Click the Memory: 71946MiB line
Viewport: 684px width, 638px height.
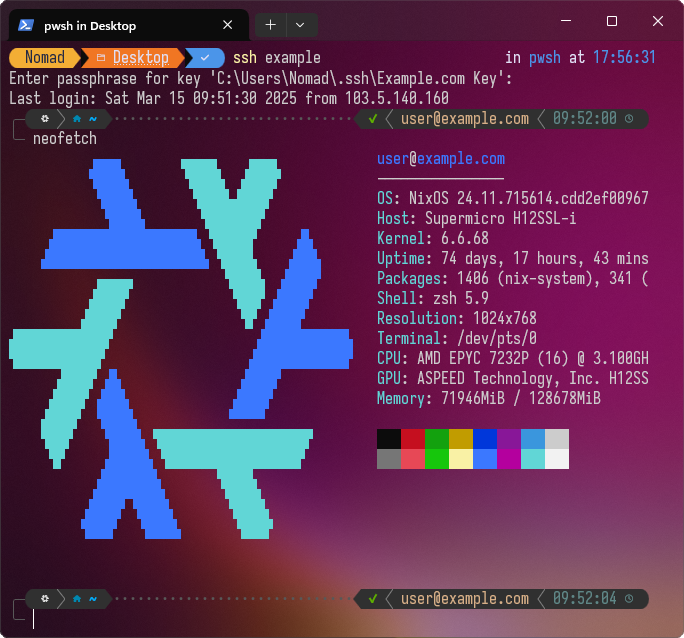(489, 399)
